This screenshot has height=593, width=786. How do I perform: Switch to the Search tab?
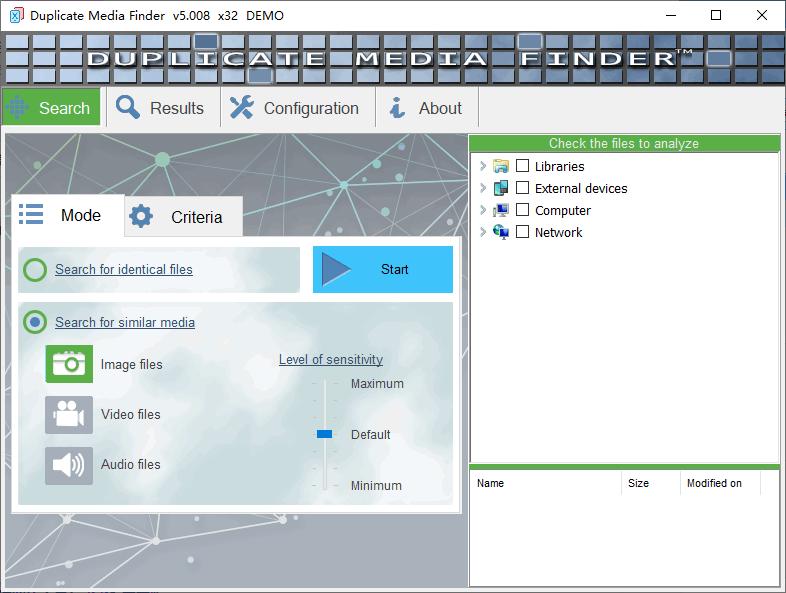[x=51, y=107]
